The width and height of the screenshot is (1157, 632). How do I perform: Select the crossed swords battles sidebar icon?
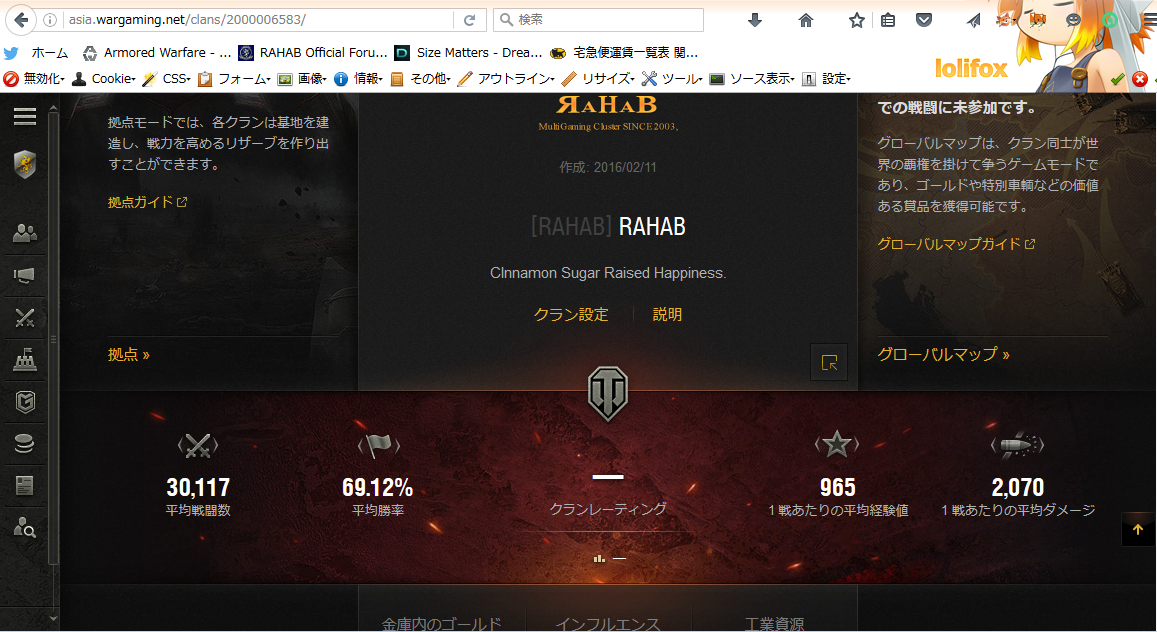[x=25, y=319]
